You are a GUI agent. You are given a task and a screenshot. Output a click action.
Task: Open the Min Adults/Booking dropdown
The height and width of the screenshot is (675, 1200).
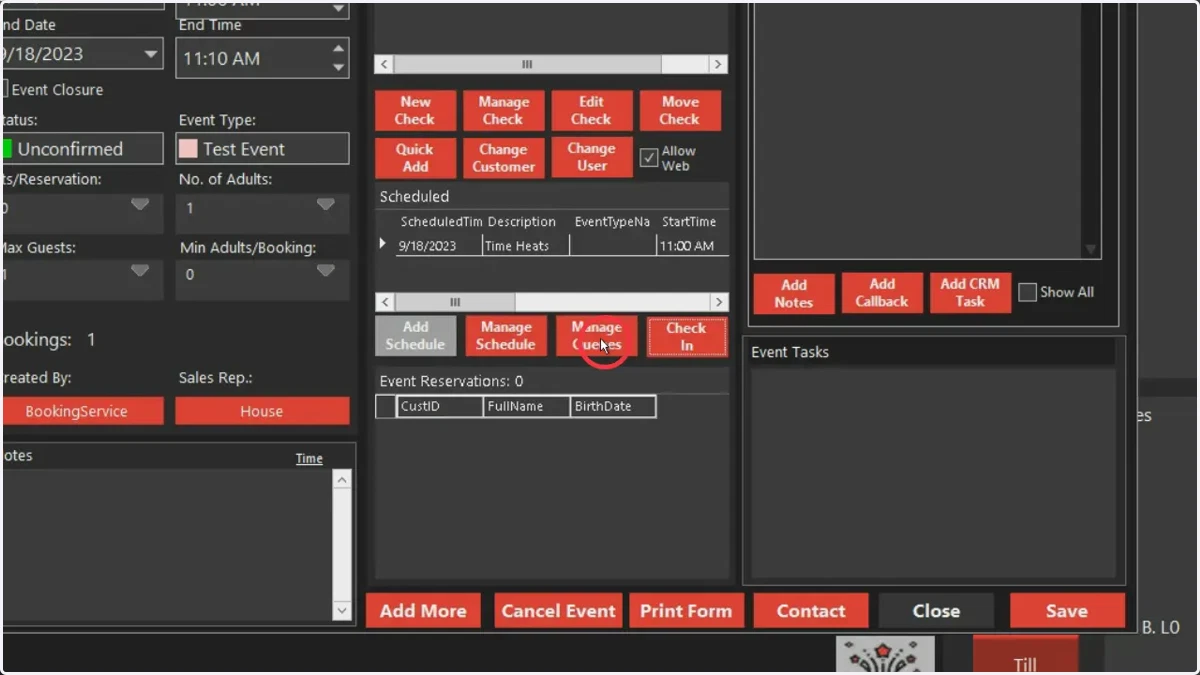pyautogui.click(x=325, y=271)
